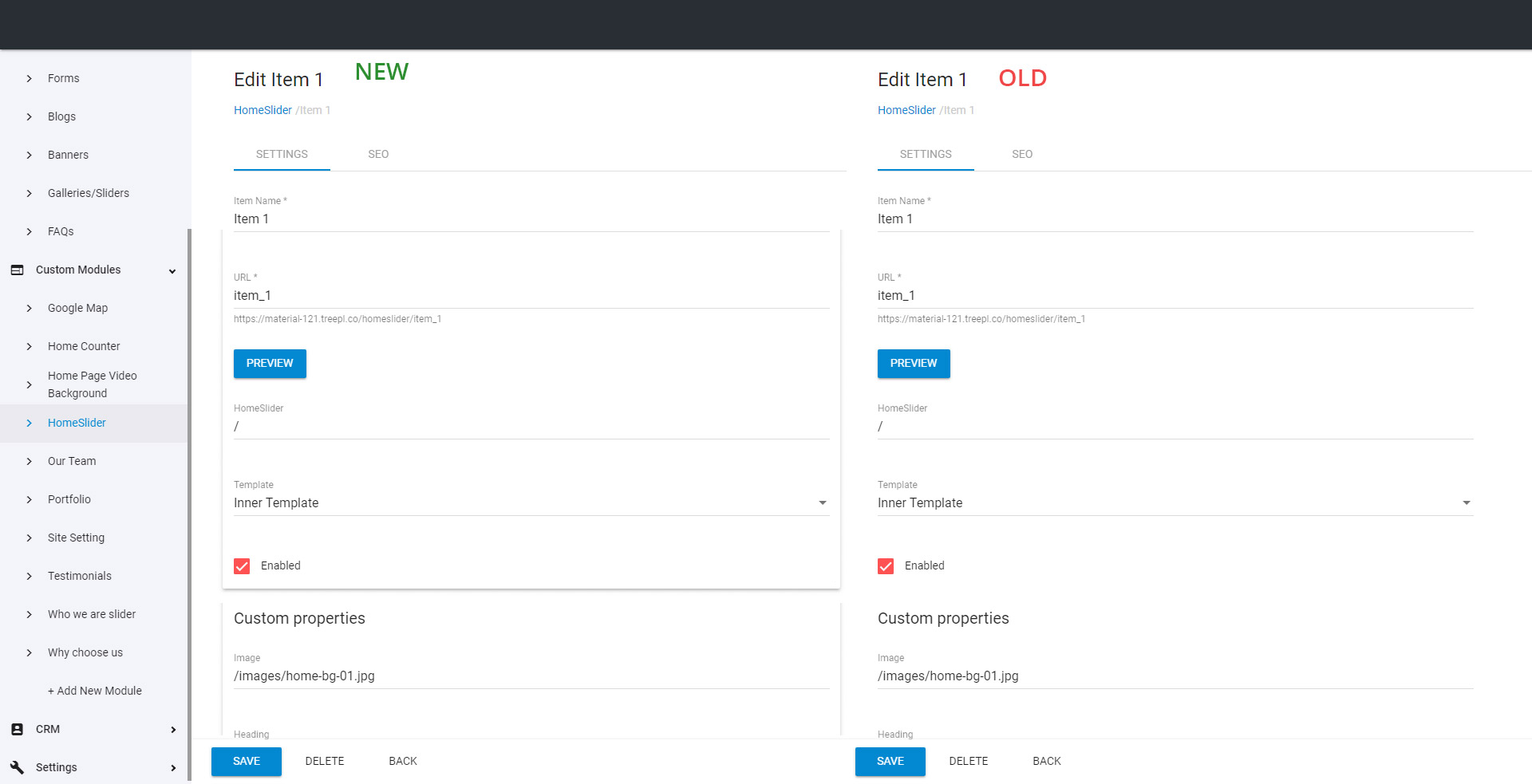Toggle Enabled checkbox in the OLD panel

coord(886,566)
